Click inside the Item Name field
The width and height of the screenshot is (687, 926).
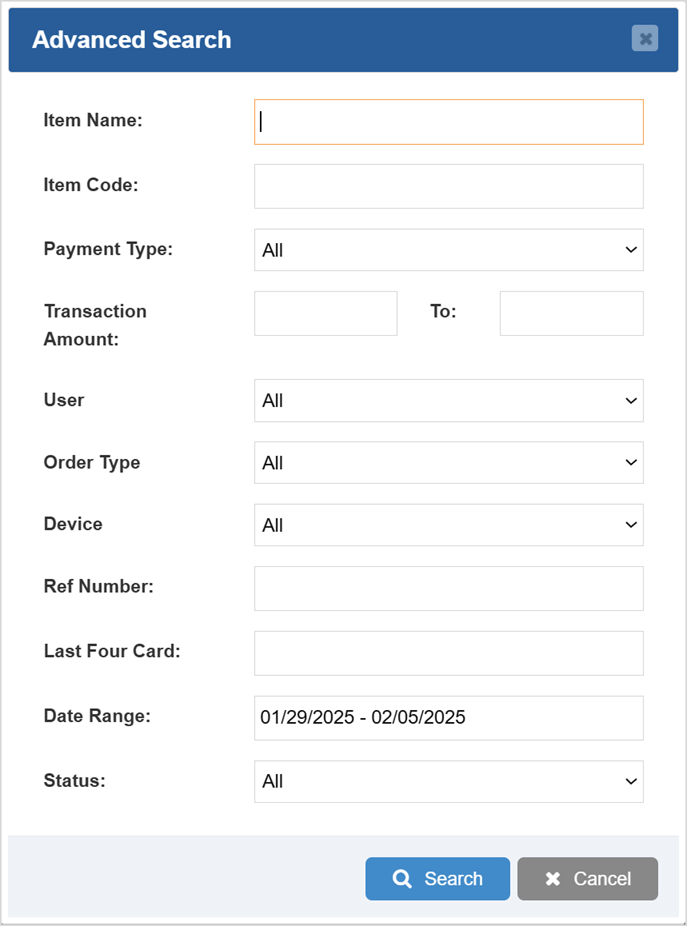point(448,121)
